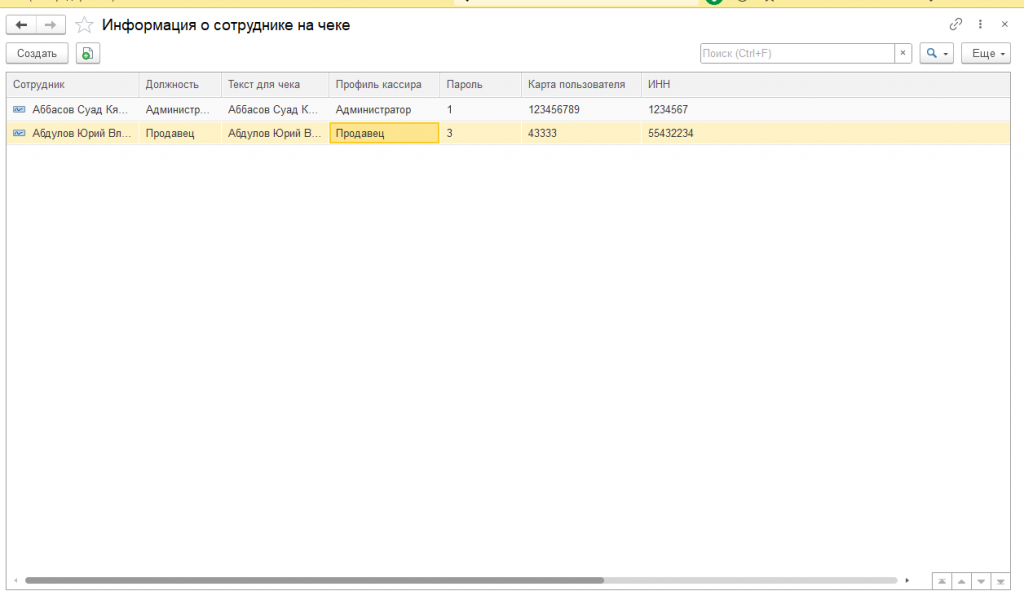Select the Аббасов Суад К... receipt text cell
Image resolution: width=1024 pixels, height=591 pixels.
275,110
